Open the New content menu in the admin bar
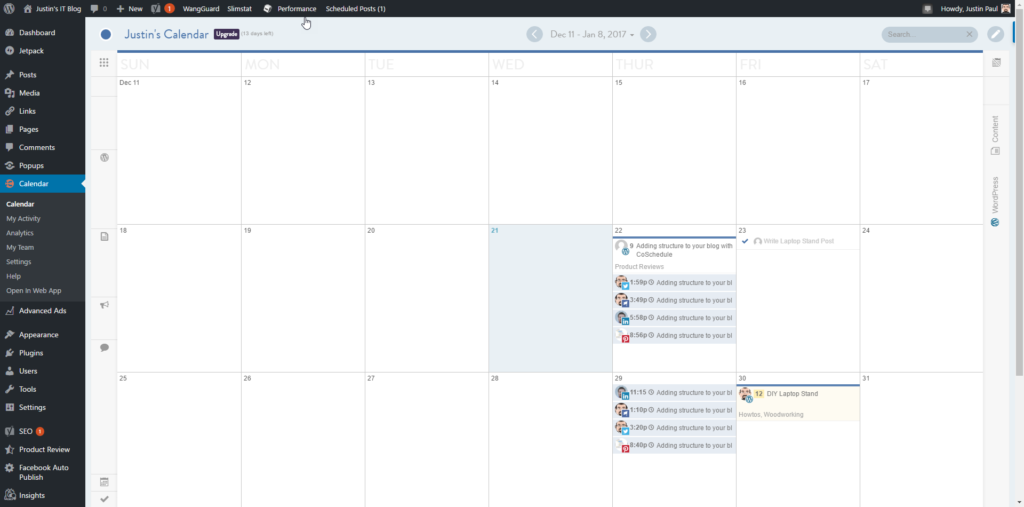 point(129,8)
